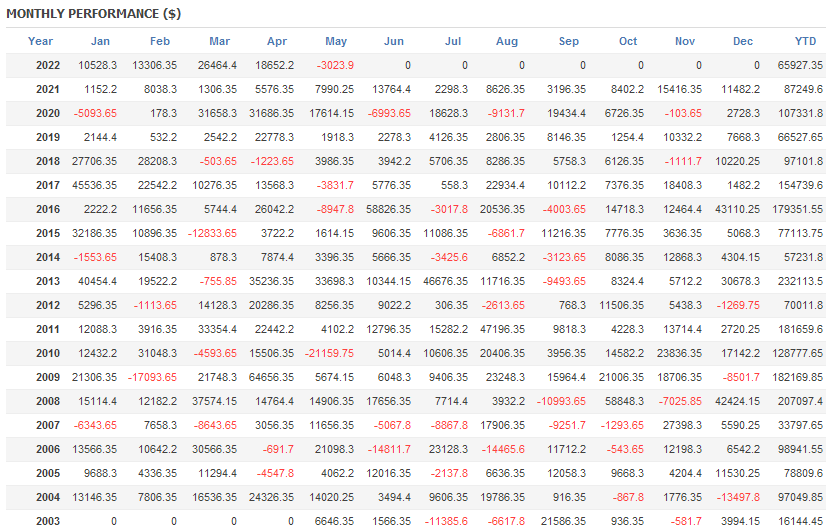837x531 pixels.
Task: Click the Year column header
Action: (x=41, y=41)
